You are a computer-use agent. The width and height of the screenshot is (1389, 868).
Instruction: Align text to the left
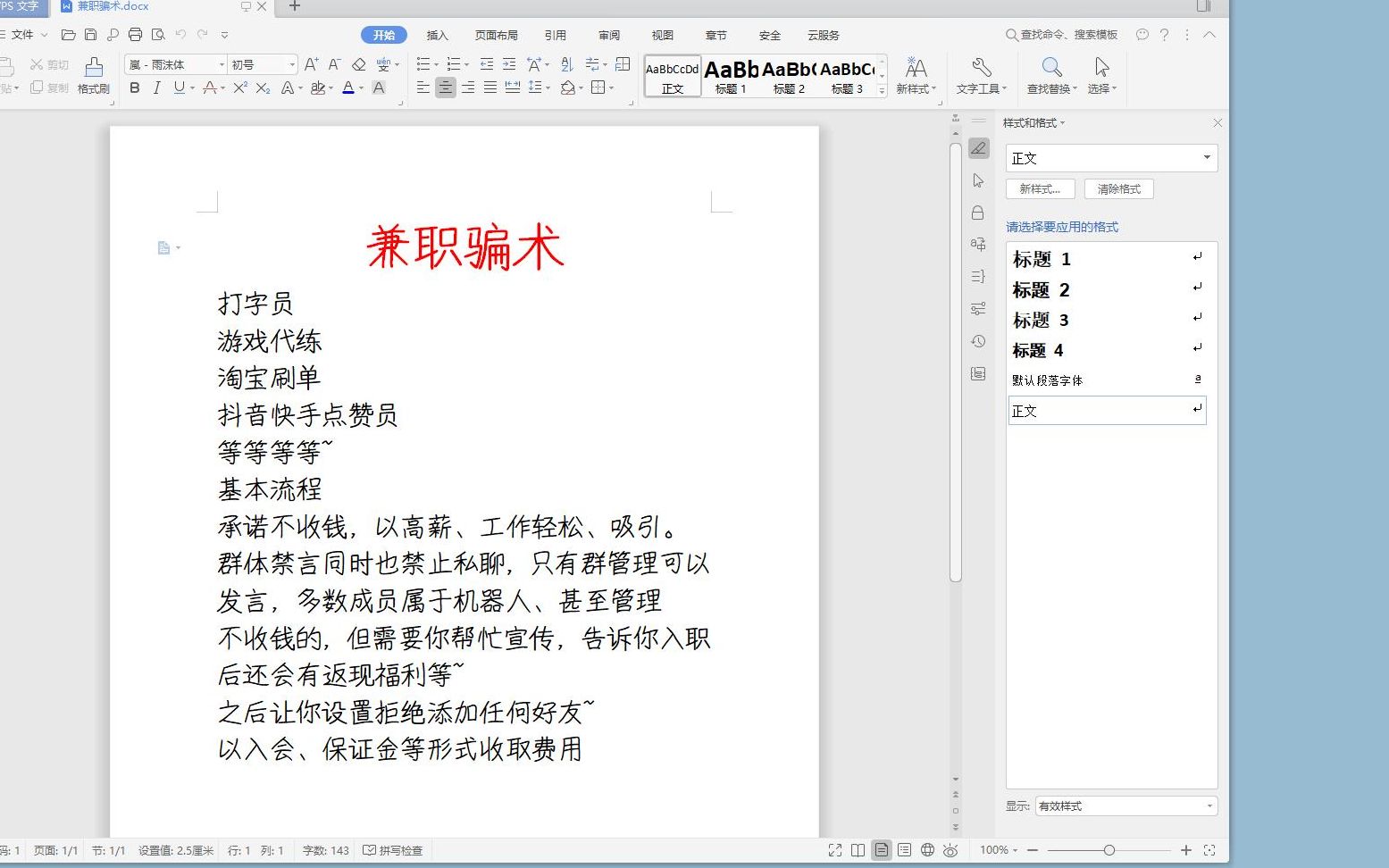423,88
